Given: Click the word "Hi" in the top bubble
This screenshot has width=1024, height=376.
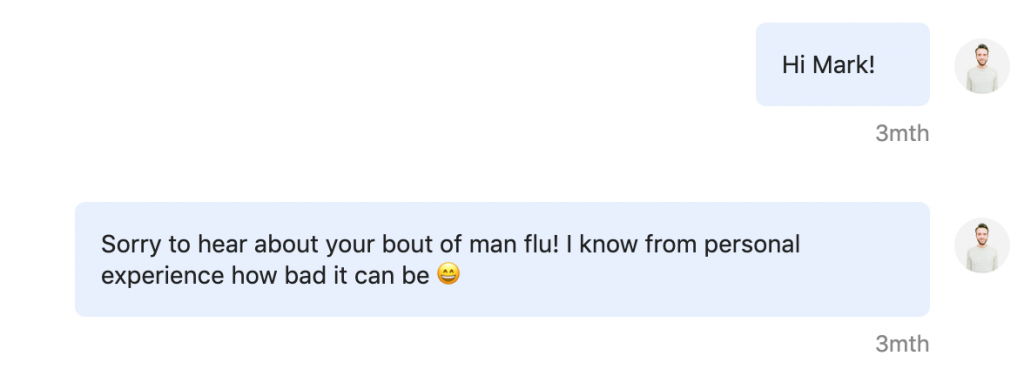Looking at the screenshot, I should tap(793, 65).
